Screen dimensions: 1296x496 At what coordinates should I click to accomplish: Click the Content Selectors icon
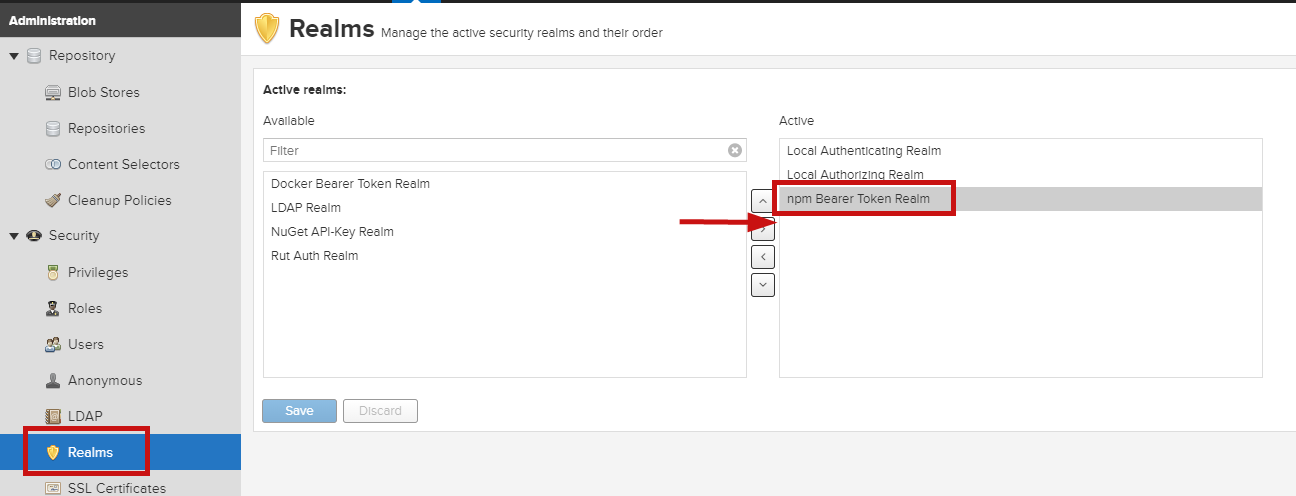point(53,164)
